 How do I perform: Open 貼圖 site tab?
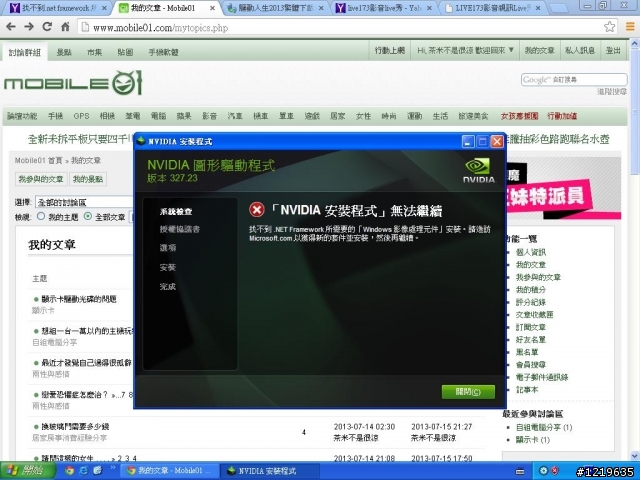point(125,52)
